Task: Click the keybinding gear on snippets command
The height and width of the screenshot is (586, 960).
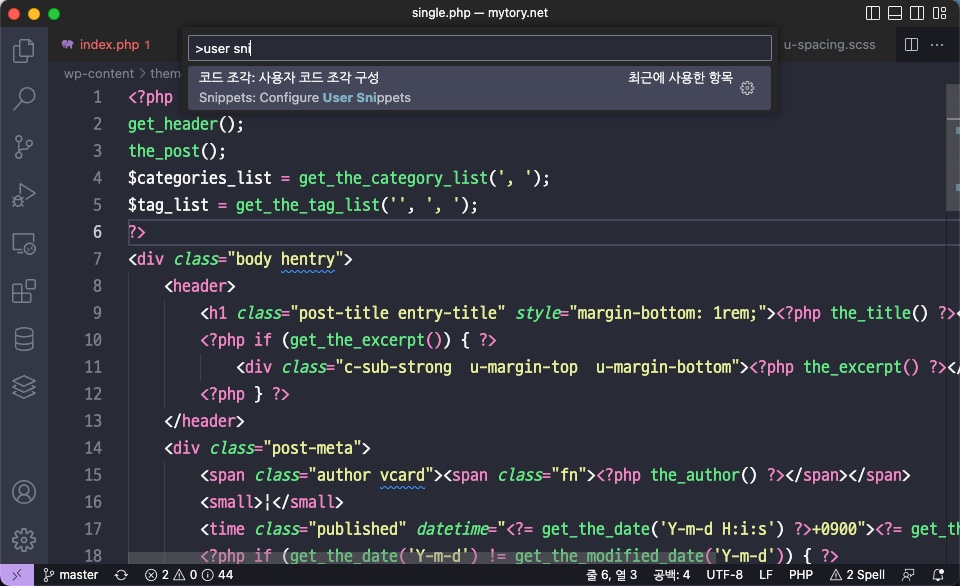Action: (x=747, y=88)
